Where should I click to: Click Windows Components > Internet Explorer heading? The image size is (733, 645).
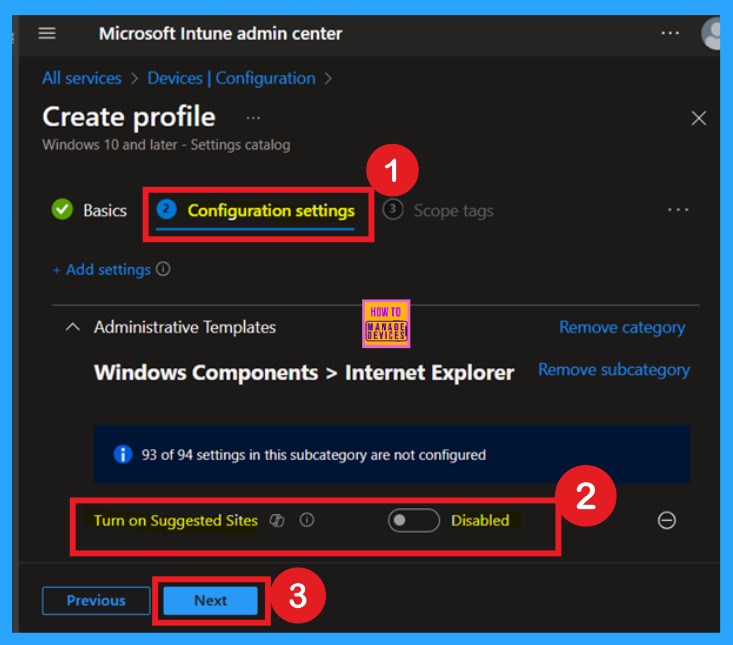[304, 373]
